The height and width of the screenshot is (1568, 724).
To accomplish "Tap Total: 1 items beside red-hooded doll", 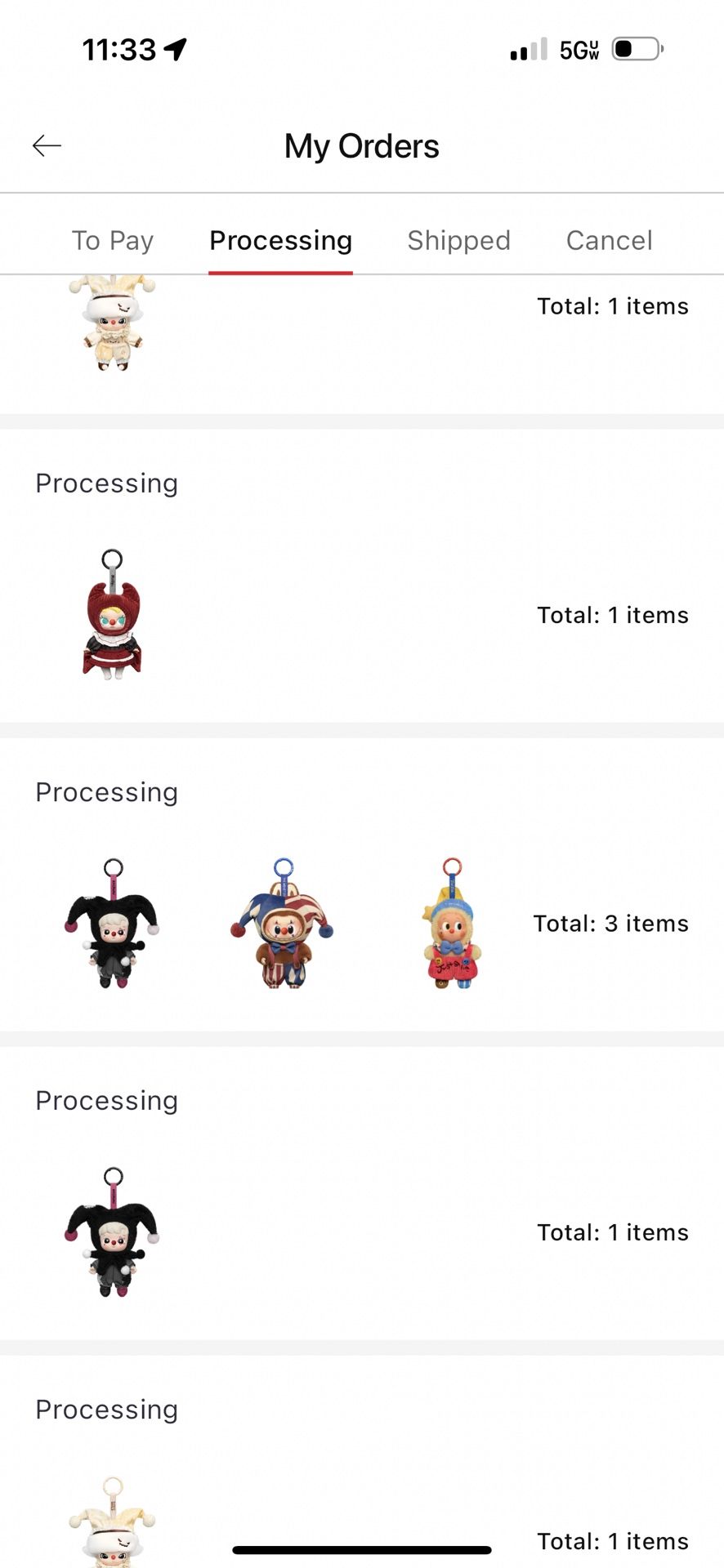I will pyautogui.click(x=612, y=615).
